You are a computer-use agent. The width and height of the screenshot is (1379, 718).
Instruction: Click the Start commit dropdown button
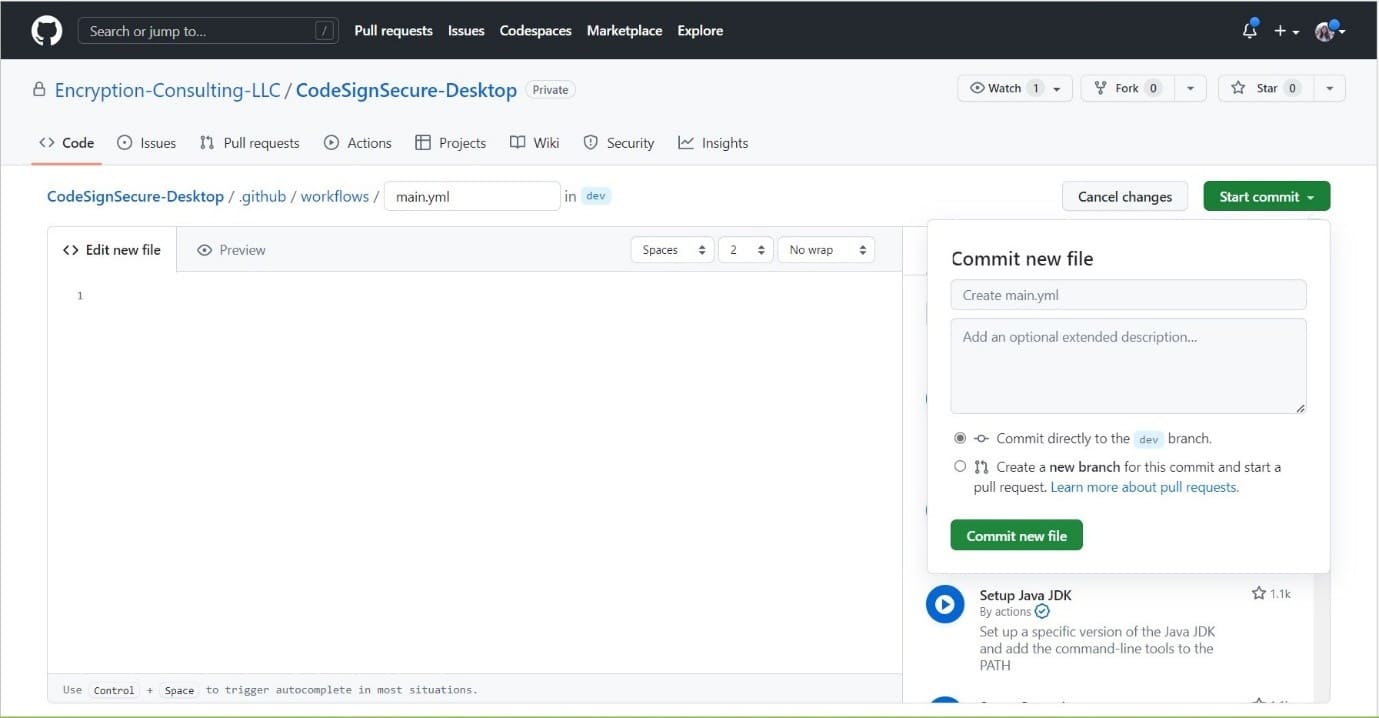pos(1267,196)
